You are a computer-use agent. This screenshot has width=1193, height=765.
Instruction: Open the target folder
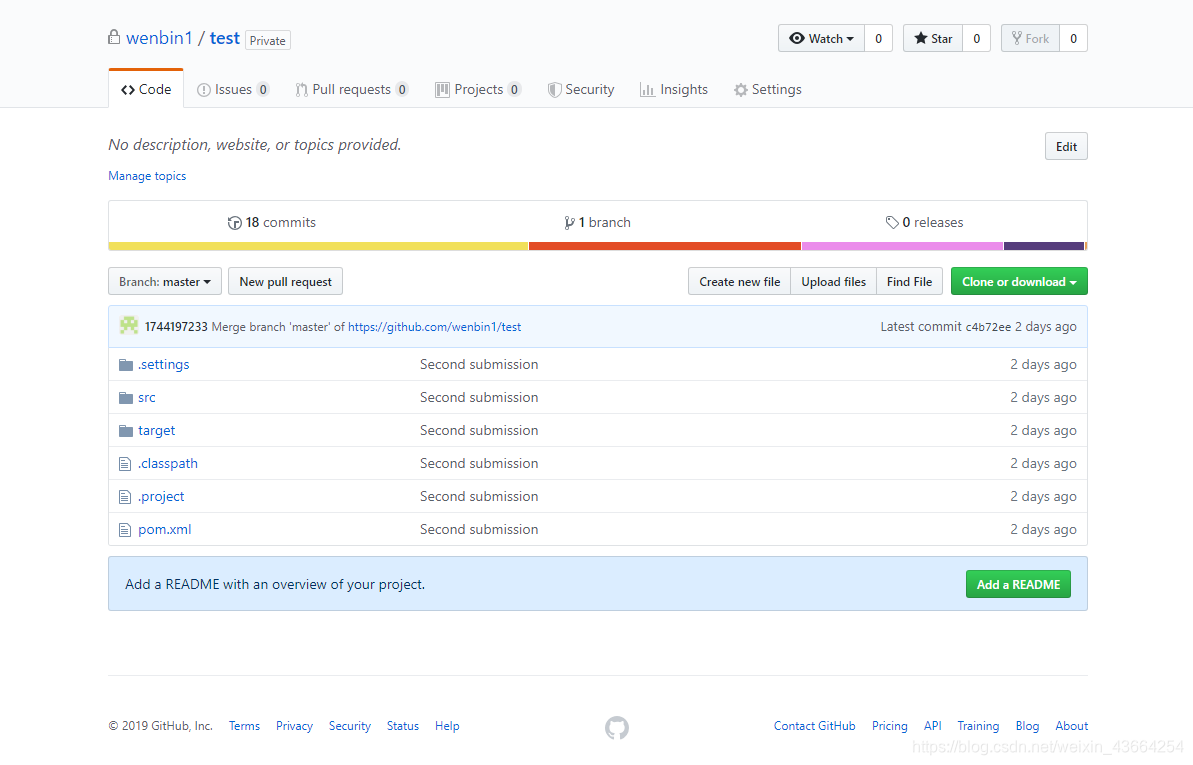(157, 431)
